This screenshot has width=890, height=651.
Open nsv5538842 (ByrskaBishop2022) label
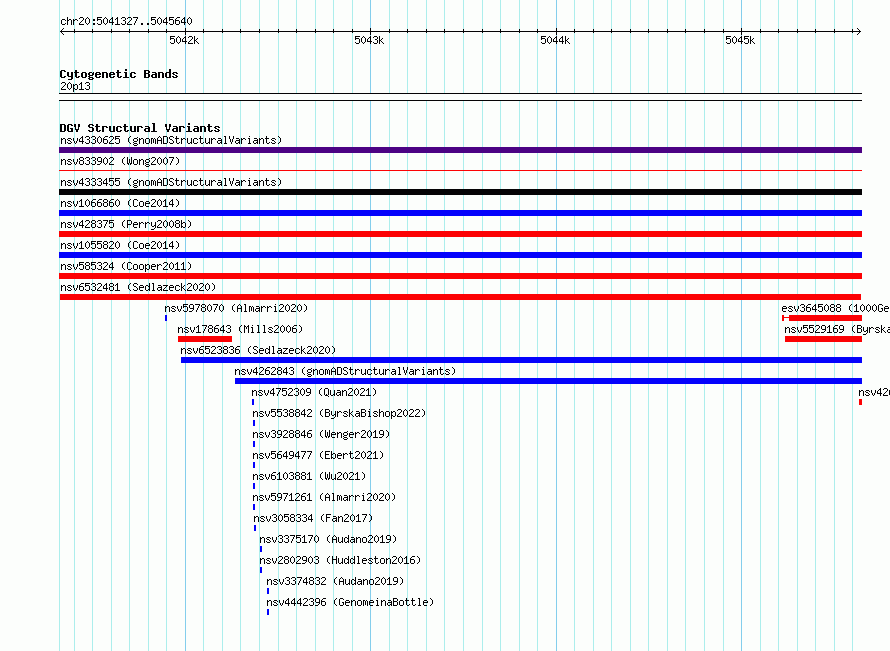coord(339,413)
